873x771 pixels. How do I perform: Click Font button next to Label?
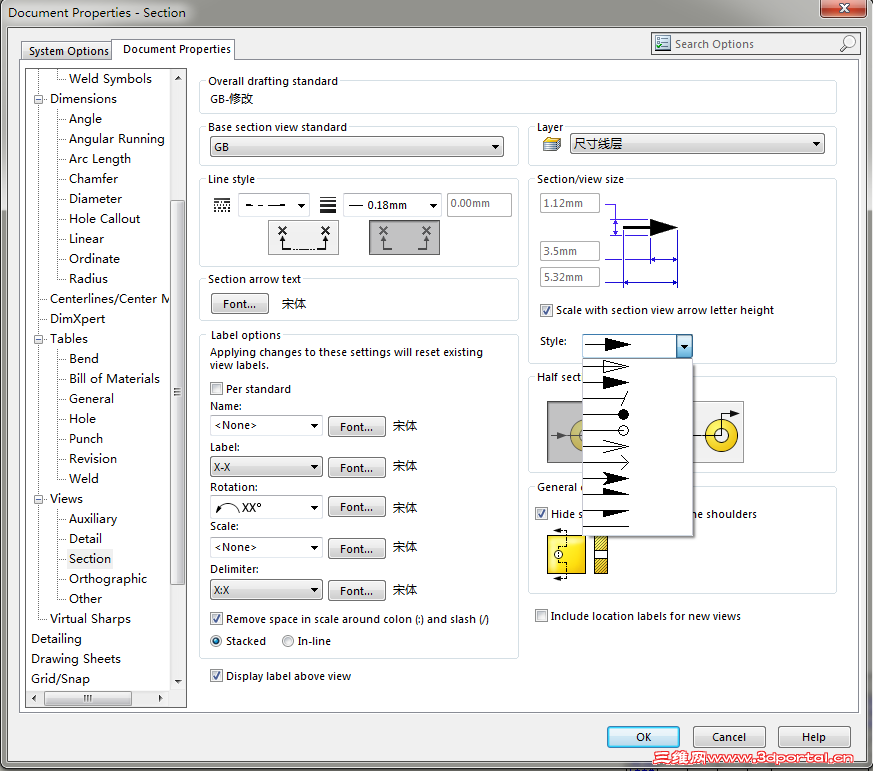356,468
